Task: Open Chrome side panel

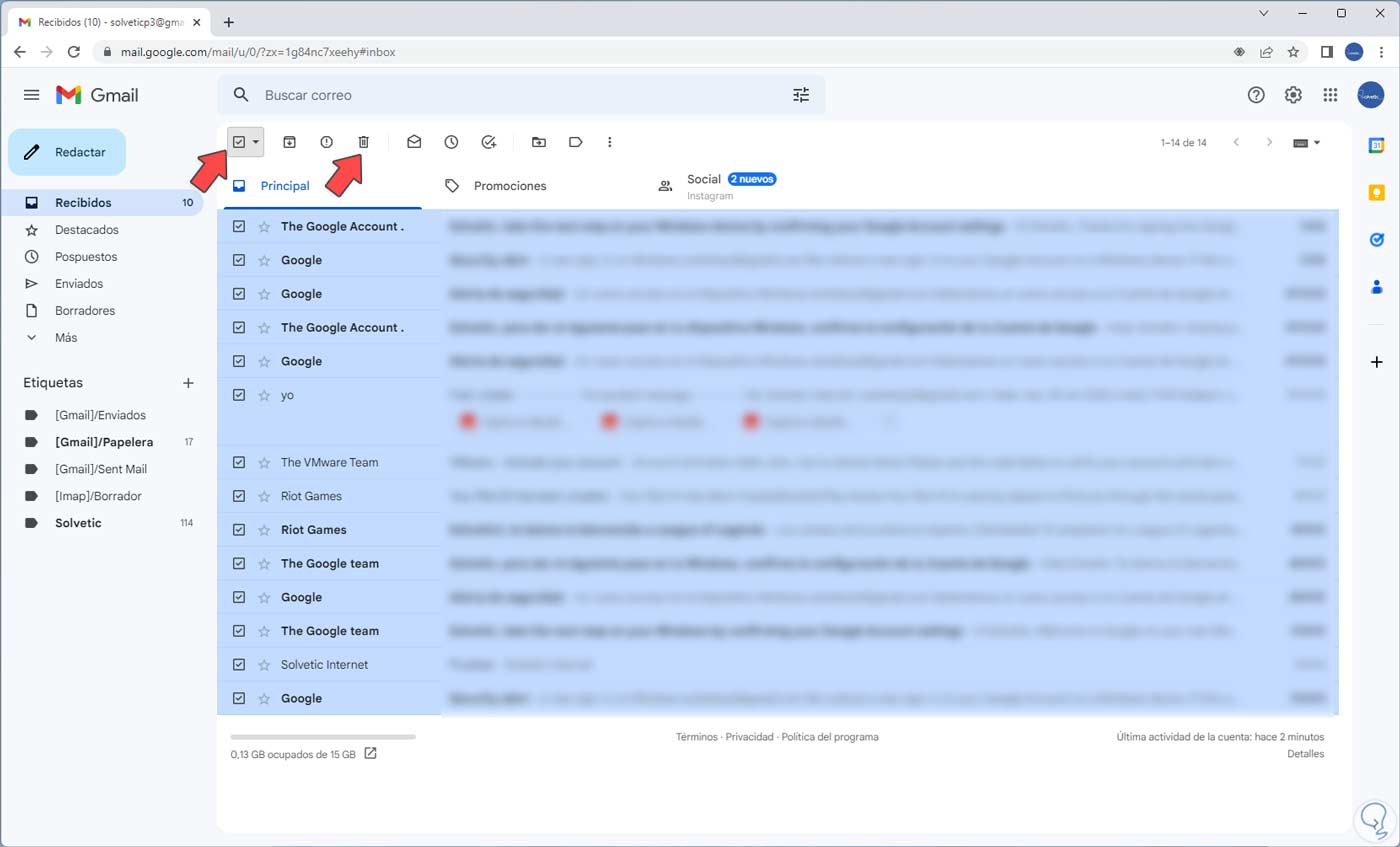Action: (x=1327, y=52)
